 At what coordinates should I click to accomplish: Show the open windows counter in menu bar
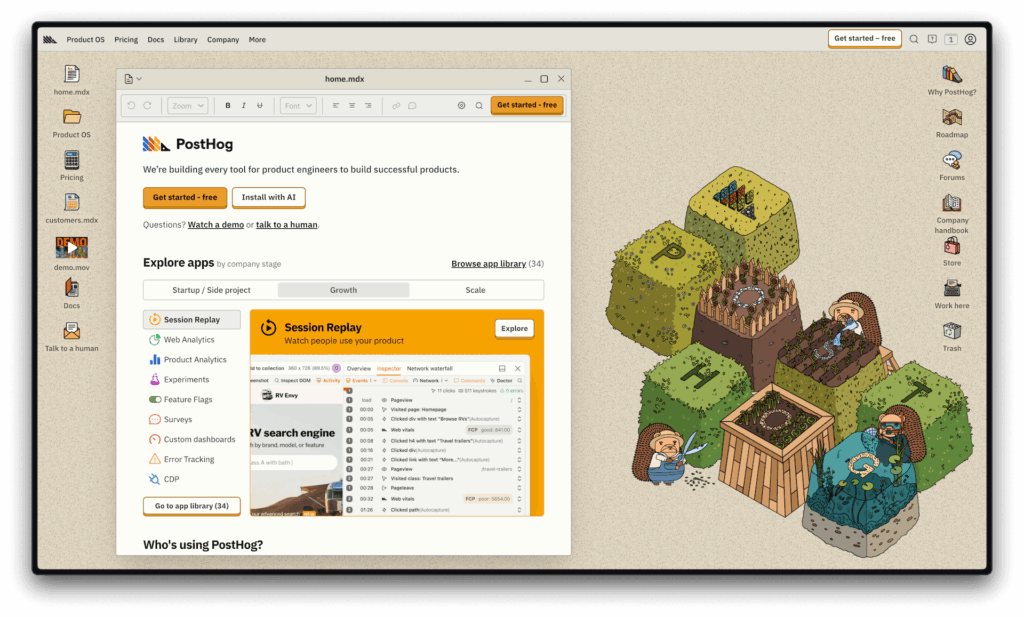click(x=951, y=39)
